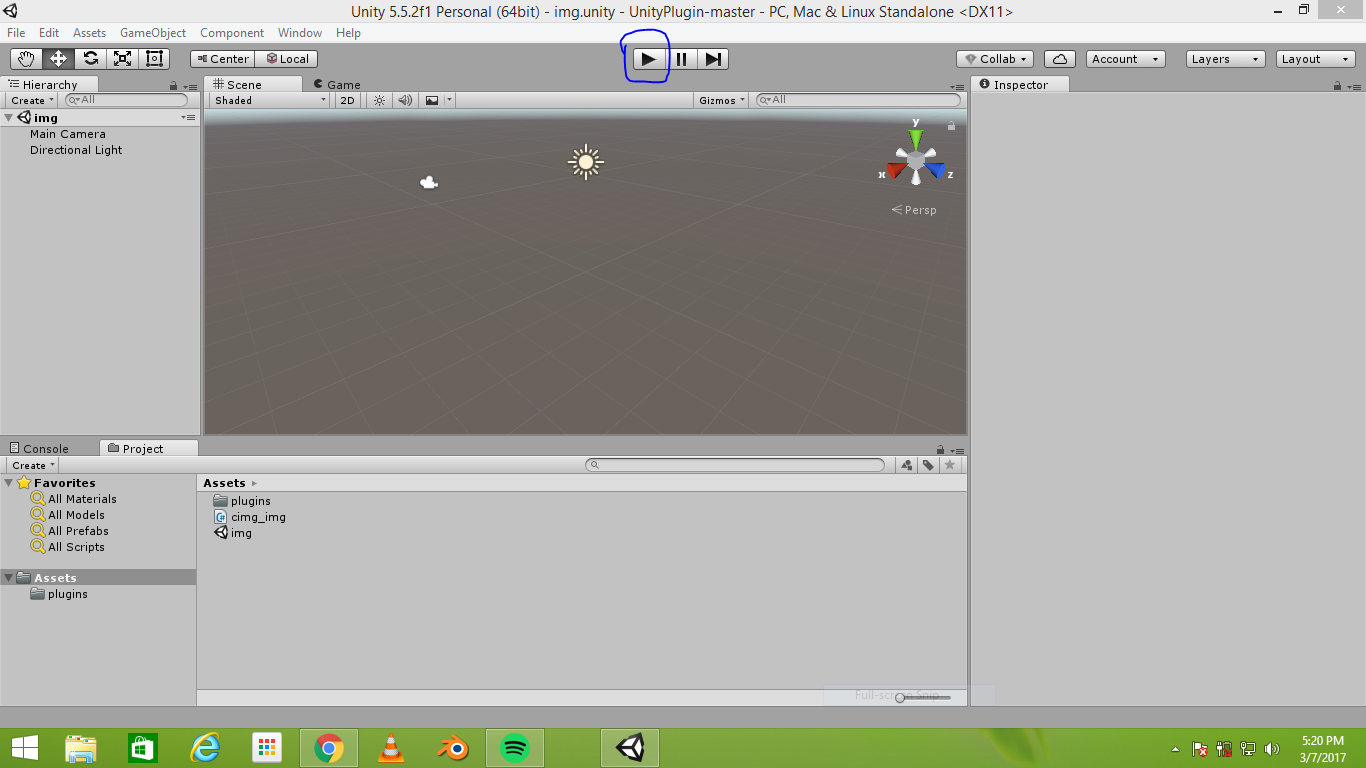The image size is (1366, 768).
Task: Select the Hand tool
Action: tap(26, 59)
